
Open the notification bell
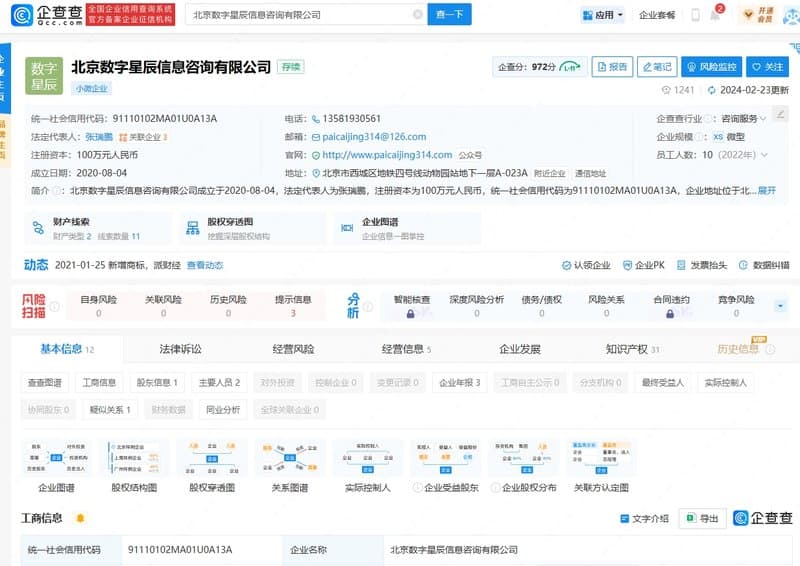[x=715, y=15]
